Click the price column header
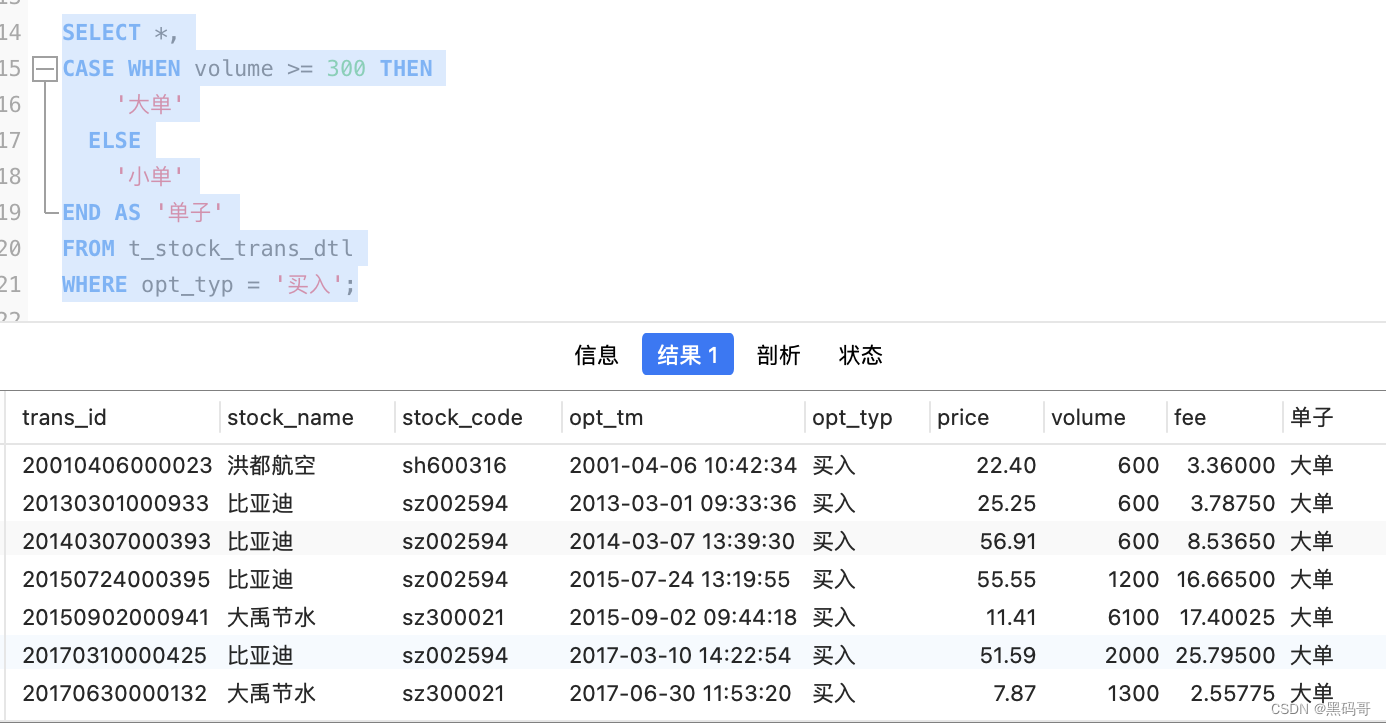This screenshot has width=1386, height=726. pyautogui.click(x=963, y=418)
